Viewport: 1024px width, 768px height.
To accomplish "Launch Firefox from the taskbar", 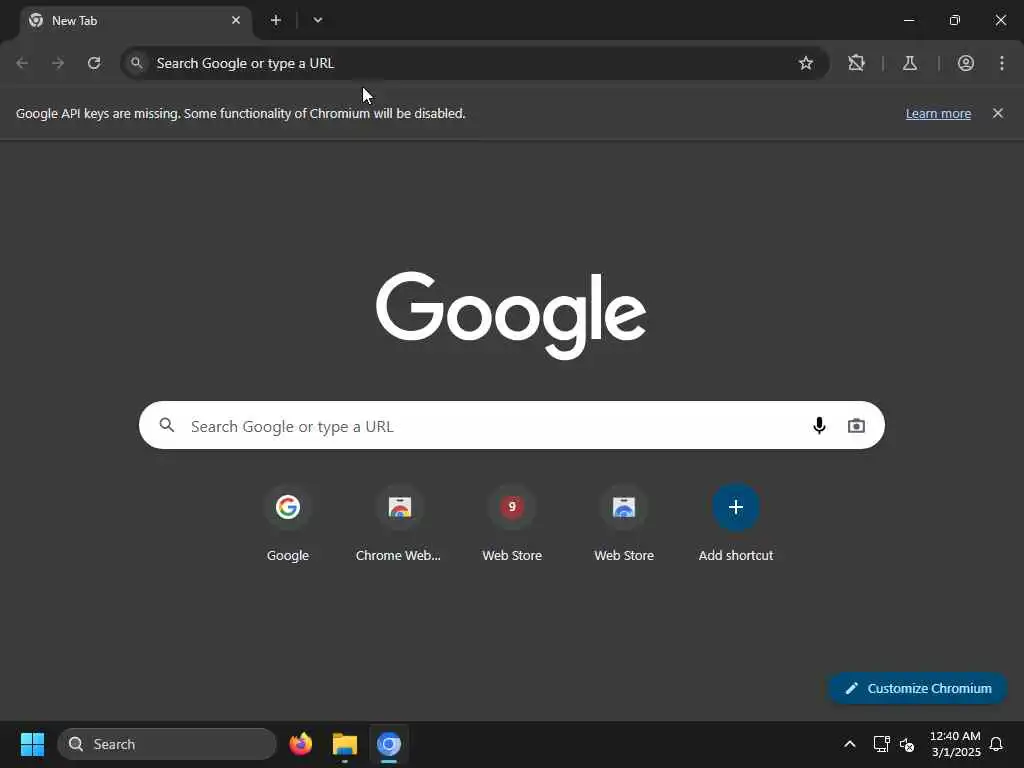I will 301,744.
